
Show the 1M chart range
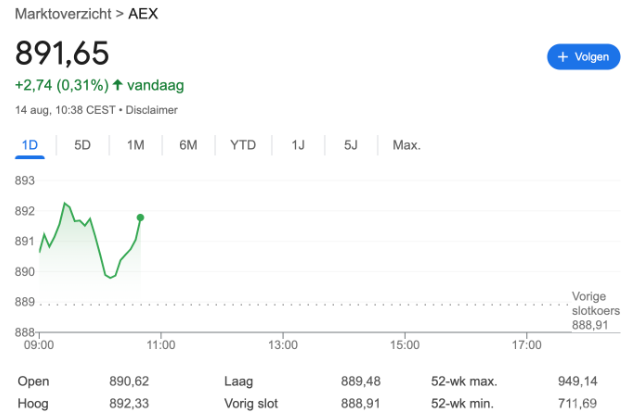click(x=136, y=145)
